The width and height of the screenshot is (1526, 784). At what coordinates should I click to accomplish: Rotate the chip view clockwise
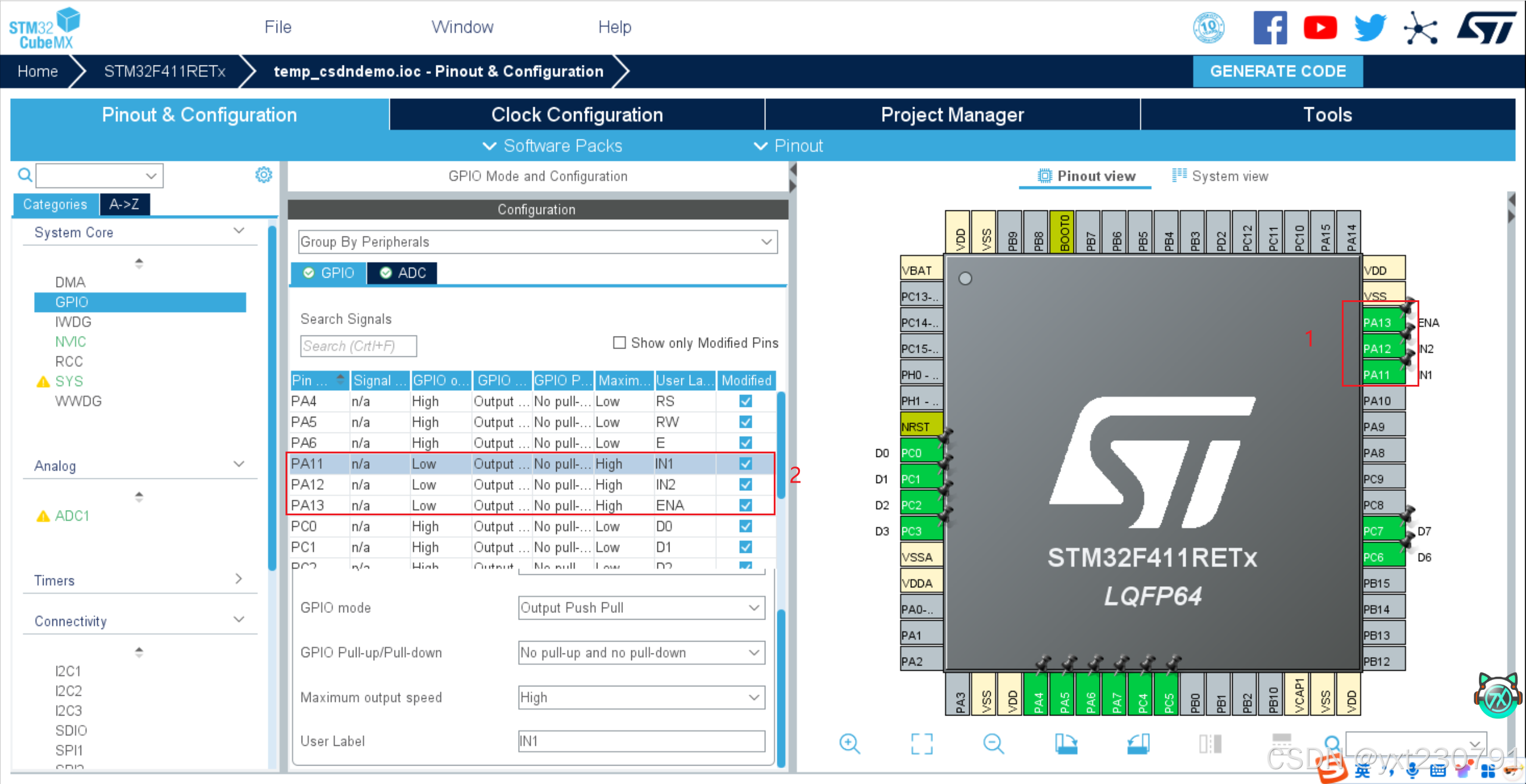pos(1066,743)
